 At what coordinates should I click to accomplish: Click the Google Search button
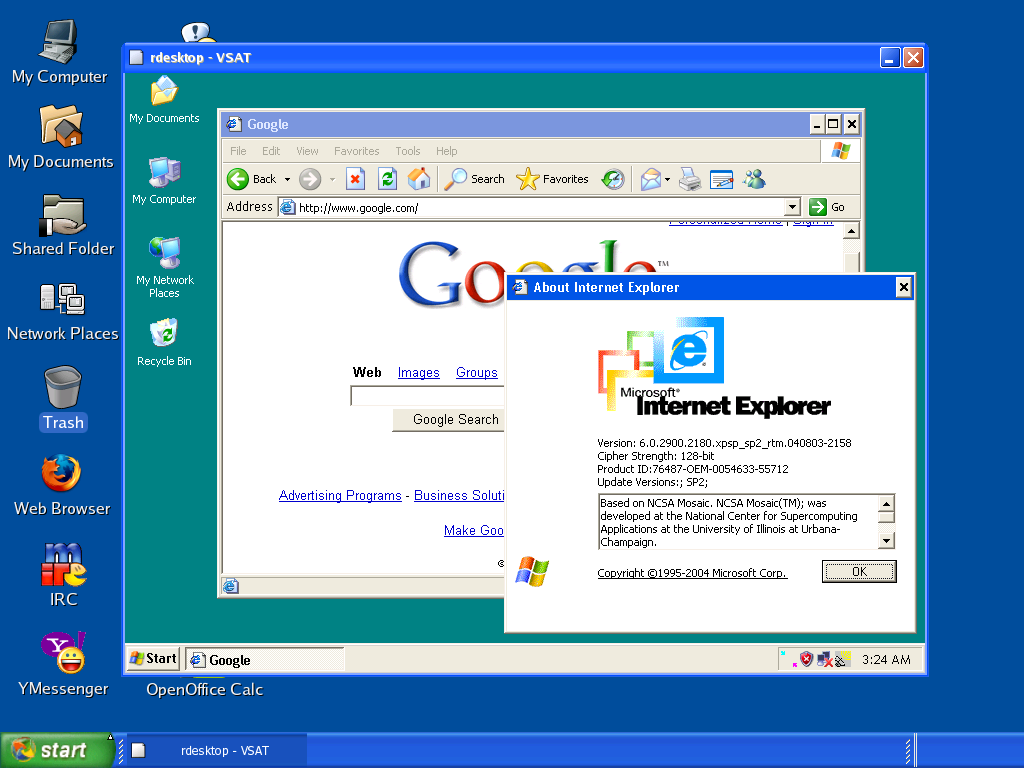(x=449, y=420)
